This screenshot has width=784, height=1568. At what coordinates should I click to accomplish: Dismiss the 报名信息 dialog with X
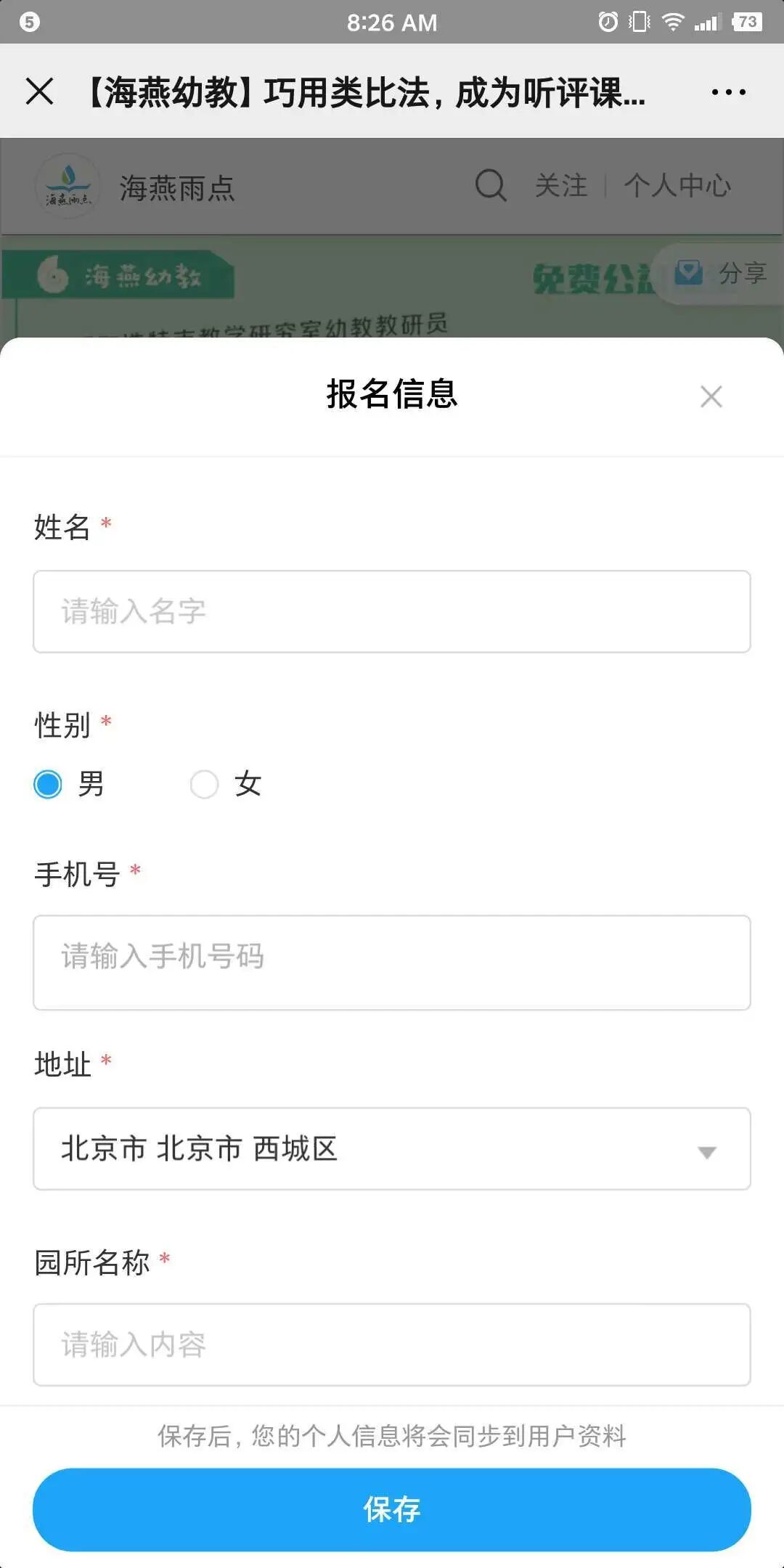coord(711,396)
